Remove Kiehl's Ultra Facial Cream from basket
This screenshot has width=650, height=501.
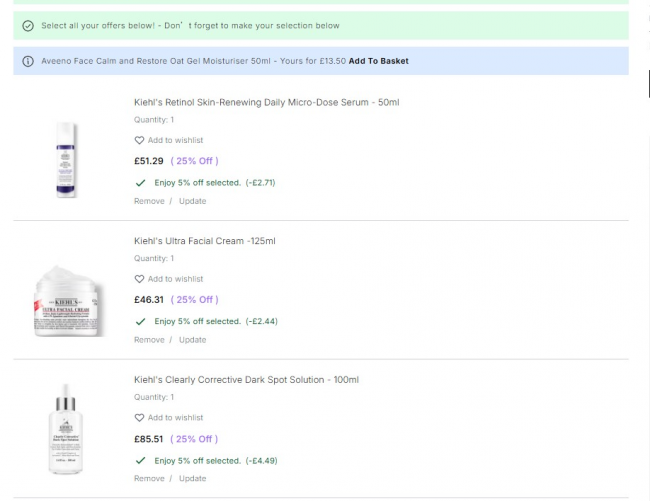pos(149,340)
